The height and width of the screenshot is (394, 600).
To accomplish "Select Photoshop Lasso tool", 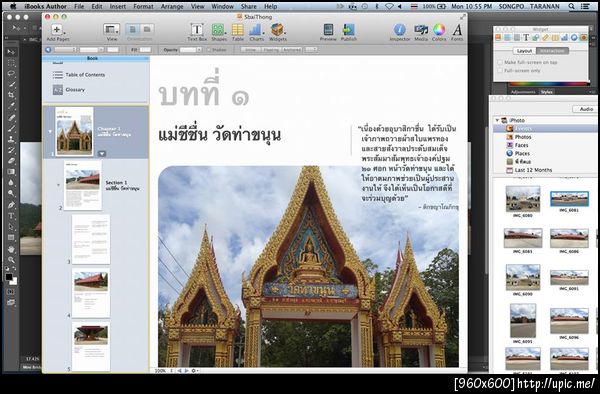I will pyautogui.click(x=11, y=73).
